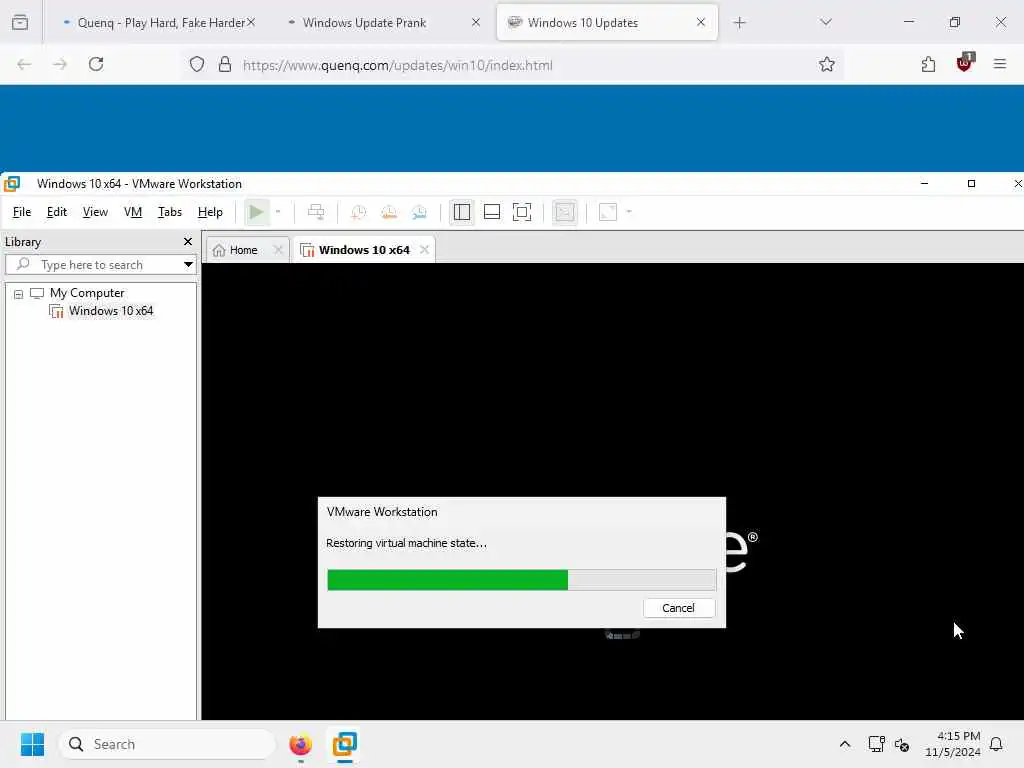Open the list all tabs chevron

[826, 22]
